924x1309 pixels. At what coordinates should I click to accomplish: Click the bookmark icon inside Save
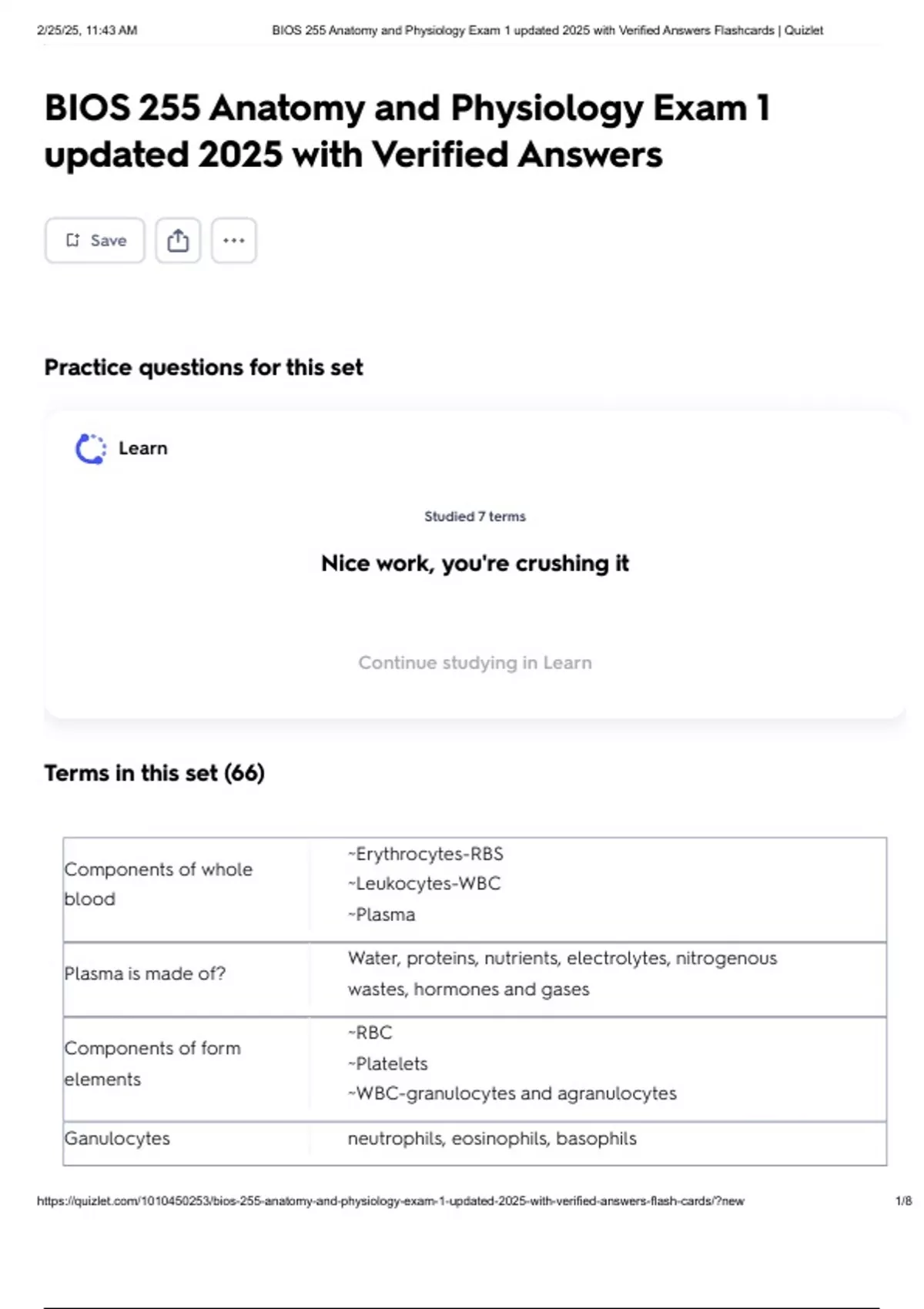tap(72, 240)
